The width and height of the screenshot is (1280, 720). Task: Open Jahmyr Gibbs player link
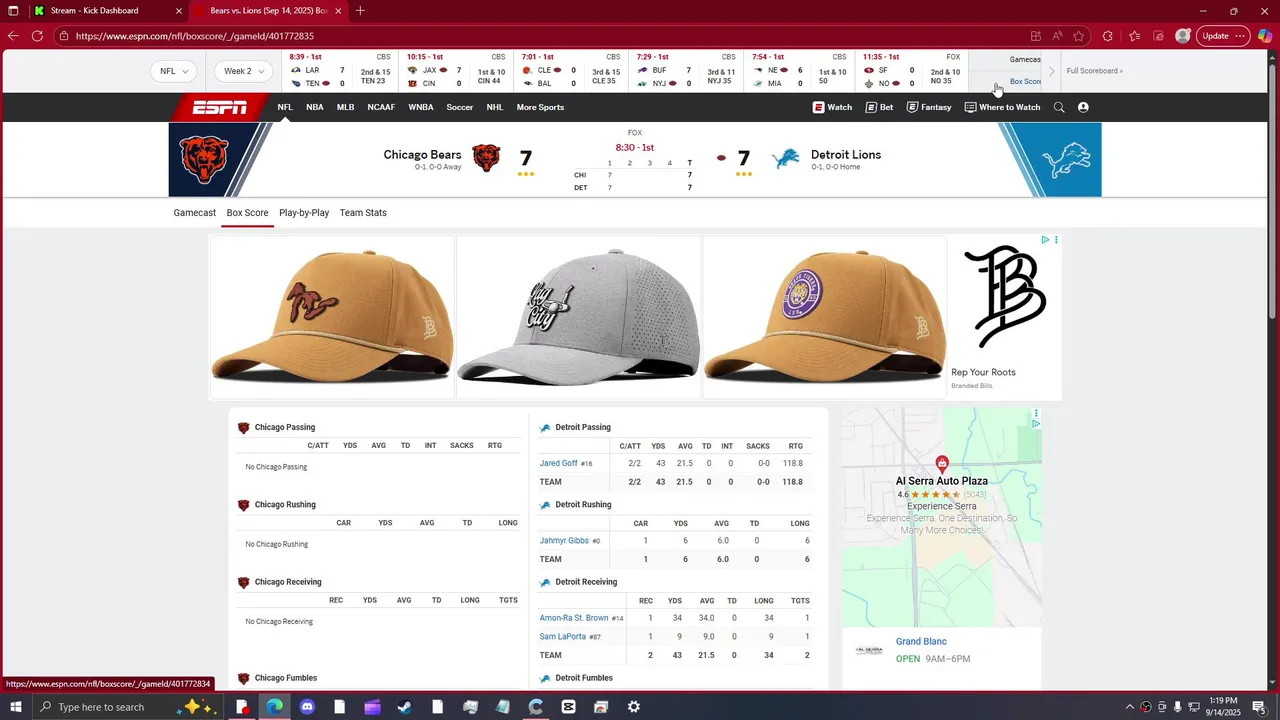click(x=564, y=540)
